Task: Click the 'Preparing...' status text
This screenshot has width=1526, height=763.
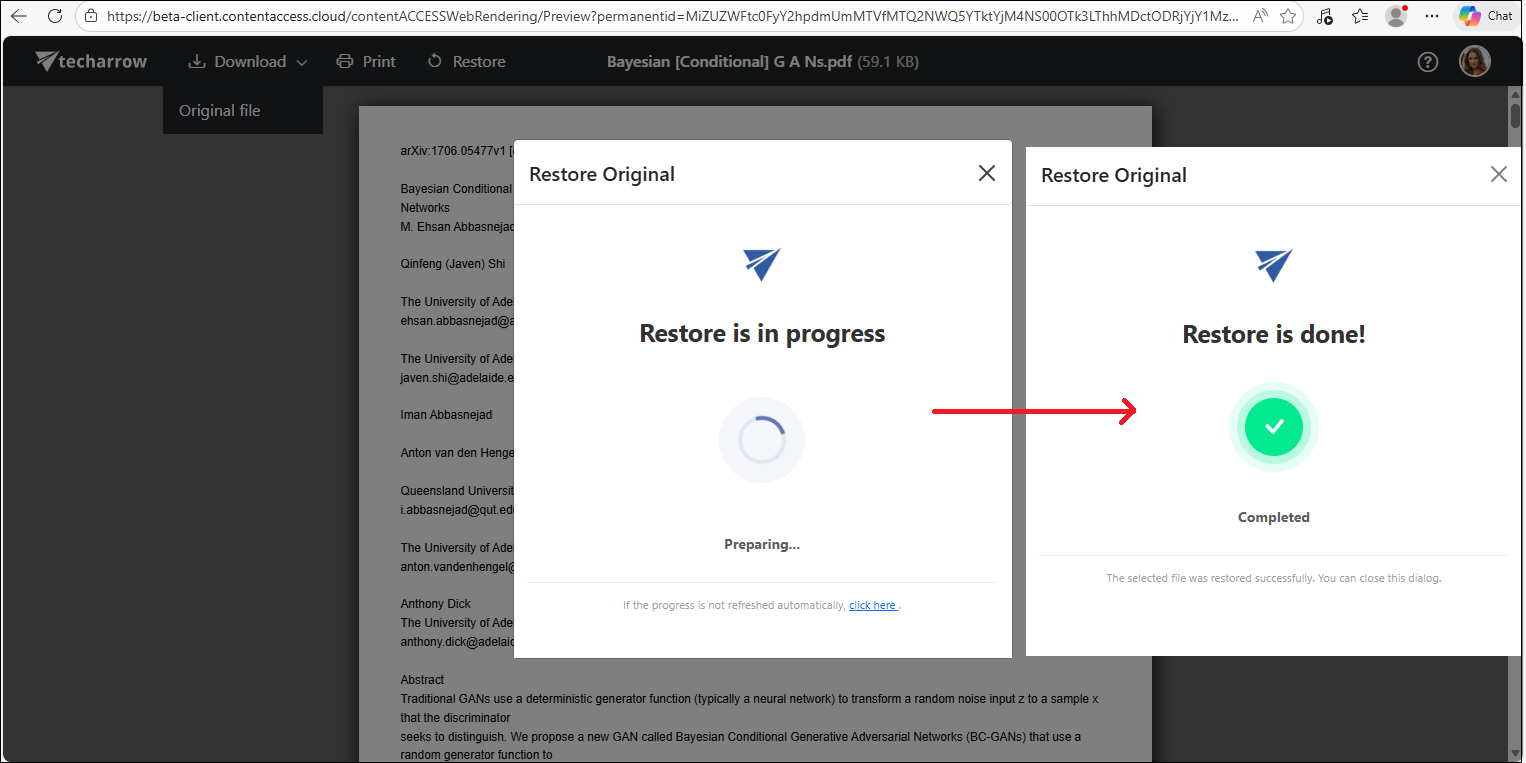Action: tap(762, 544)
